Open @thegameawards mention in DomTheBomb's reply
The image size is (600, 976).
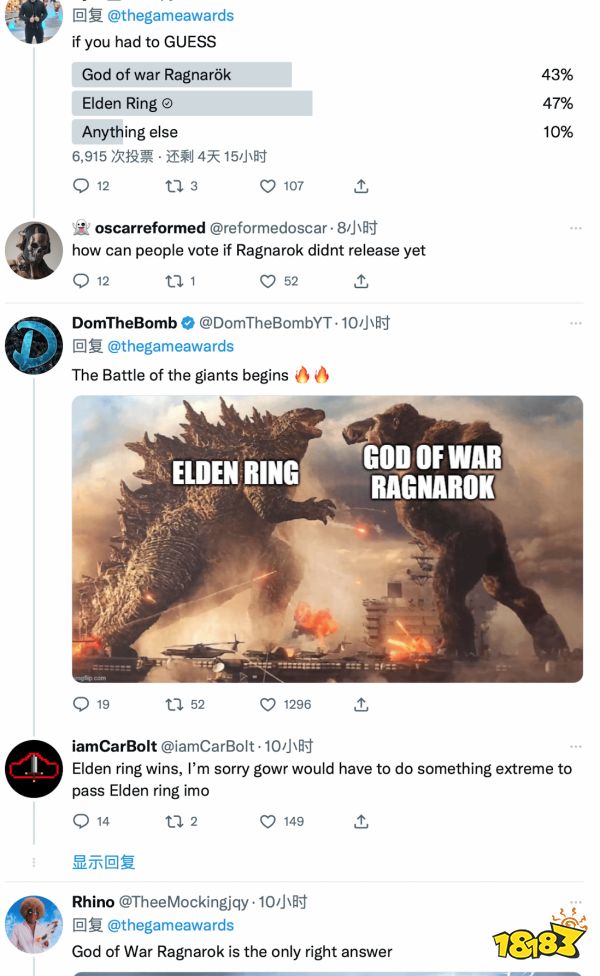click(170, 346)
